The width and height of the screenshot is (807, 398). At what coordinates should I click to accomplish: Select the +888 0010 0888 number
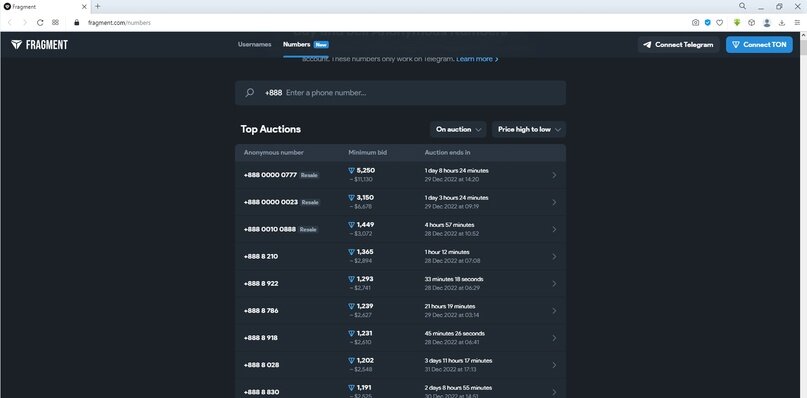point(270,230)
